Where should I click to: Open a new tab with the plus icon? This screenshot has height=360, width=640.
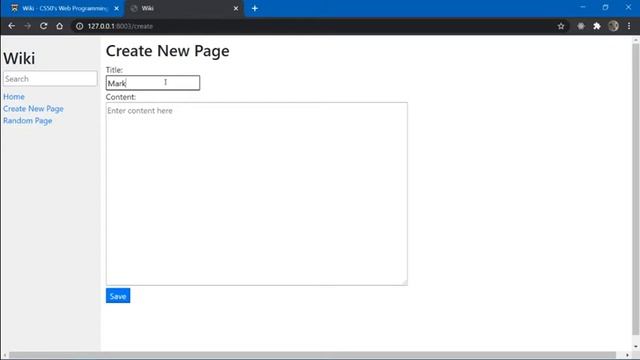255,8
